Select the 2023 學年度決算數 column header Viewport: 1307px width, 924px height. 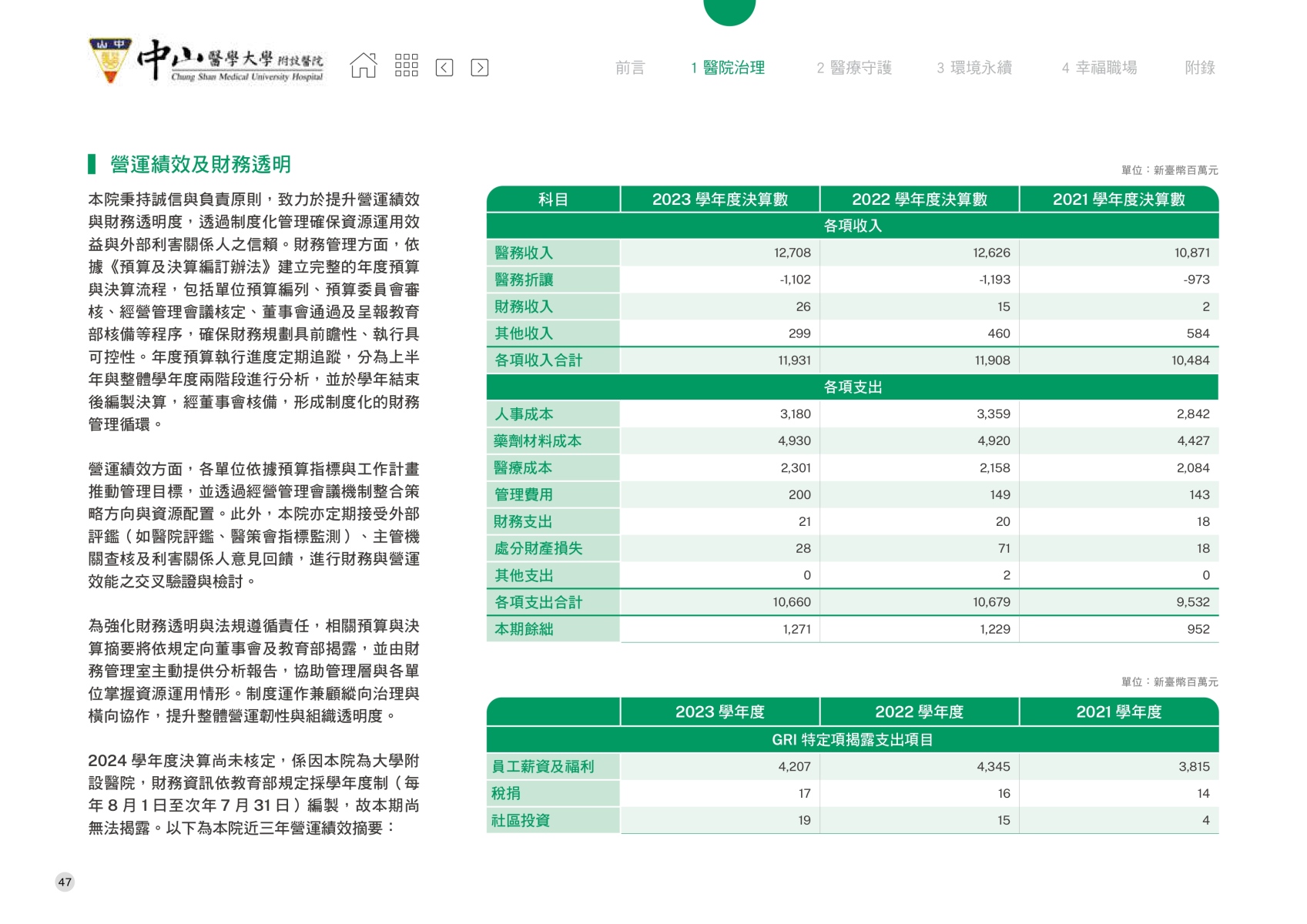click(x=719, y=199)
